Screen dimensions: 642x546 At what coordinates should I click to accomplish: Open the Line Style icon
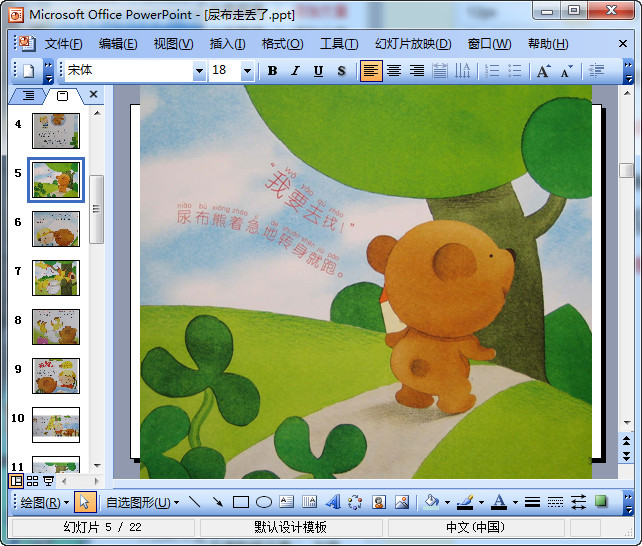click(x=532, y=502)
